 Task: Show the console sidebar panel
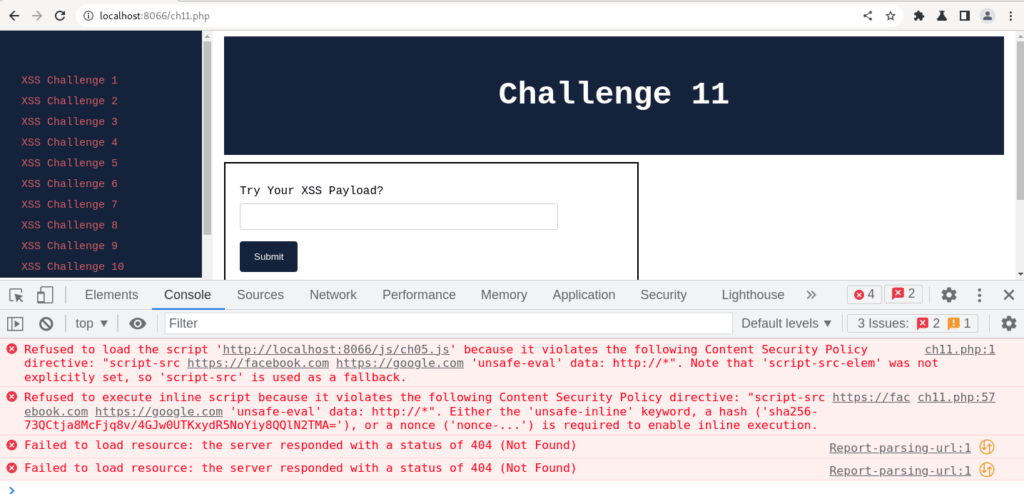pyautogui.click(x=16, y=323)
